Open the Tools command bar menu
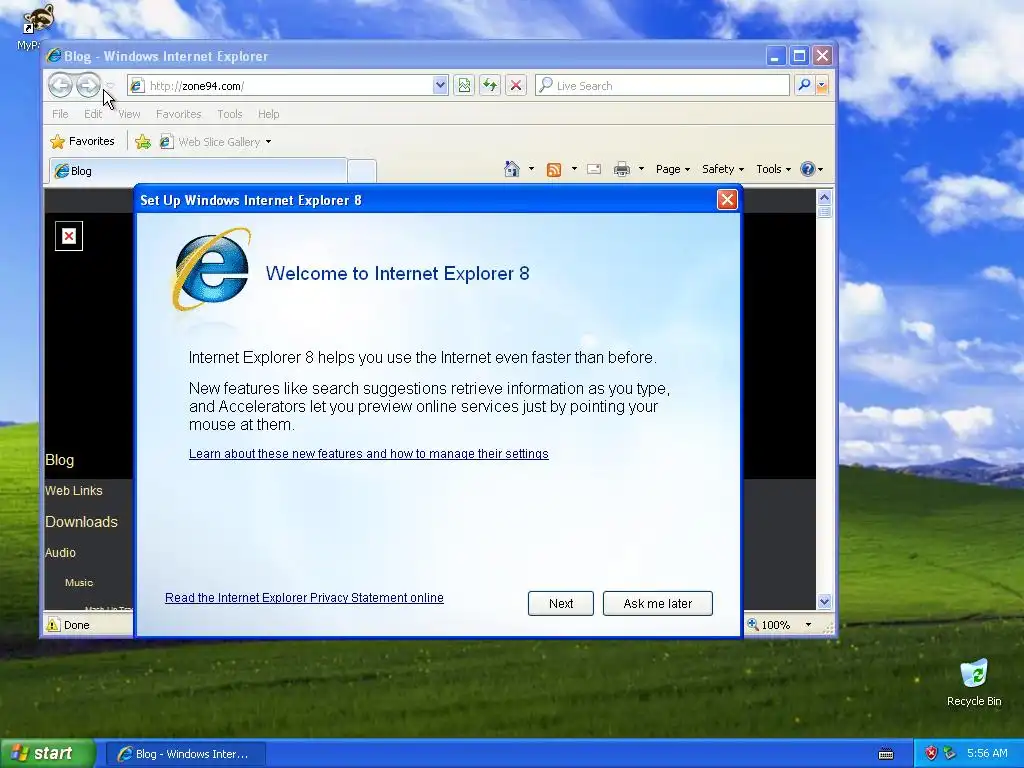The height and width of the screenshot is (768, 1024). click(773, 169)
